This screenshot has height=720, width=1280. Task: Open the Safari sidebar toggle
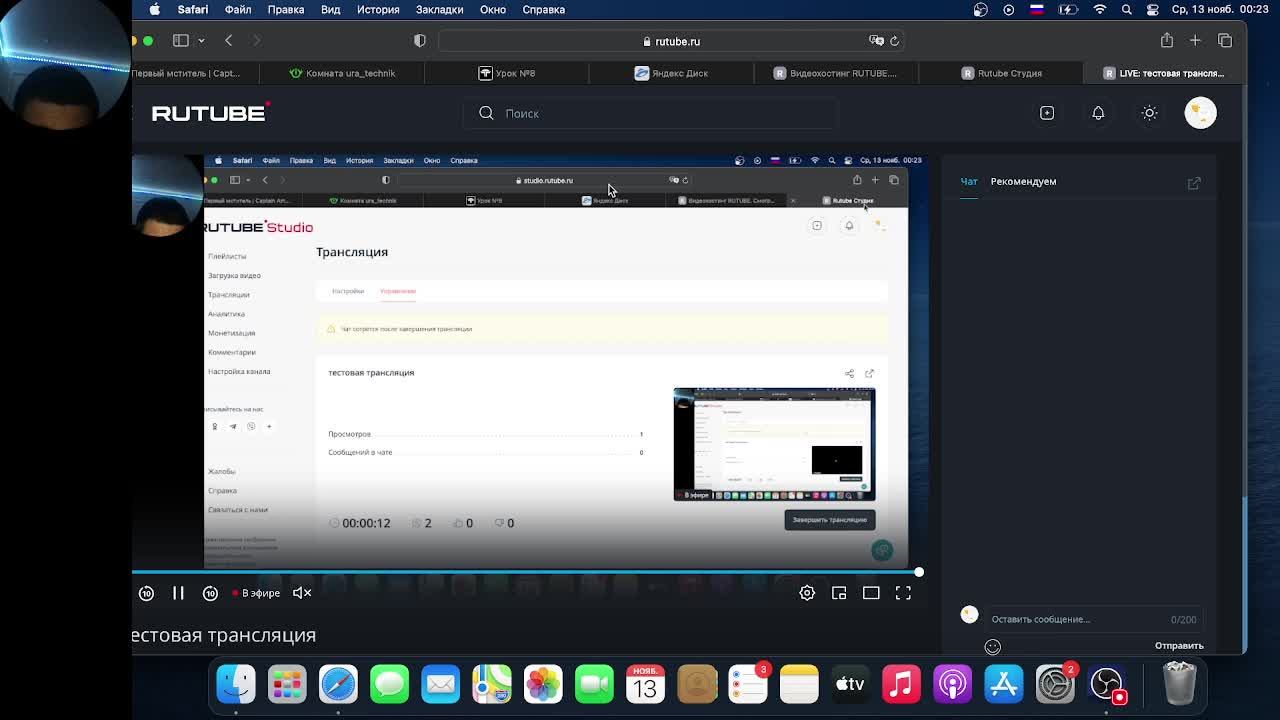pyautogui.click(x=181, y=40)
